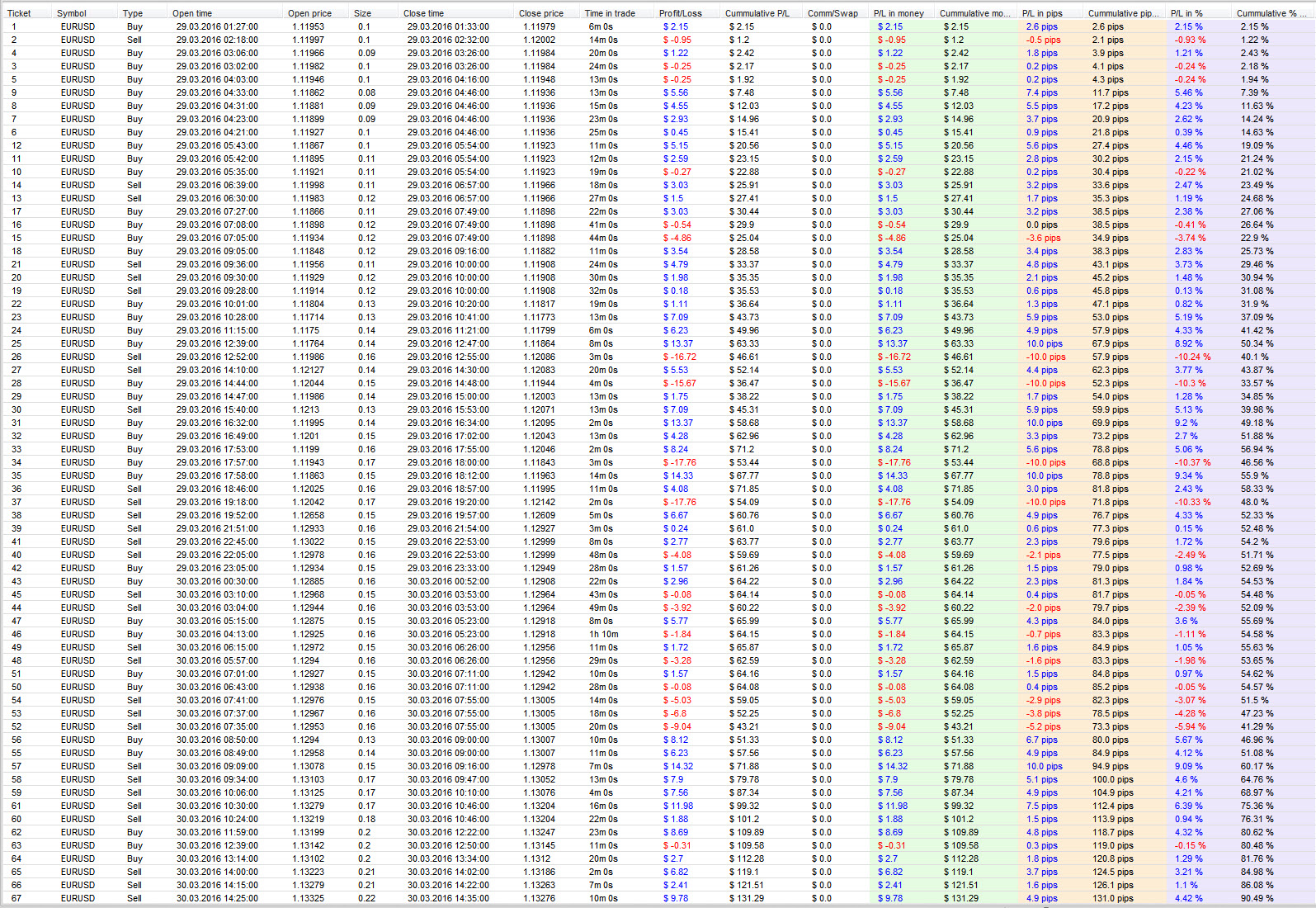Sort trades by Open time header
The image size is (1316, 908).
coord(192,13)
